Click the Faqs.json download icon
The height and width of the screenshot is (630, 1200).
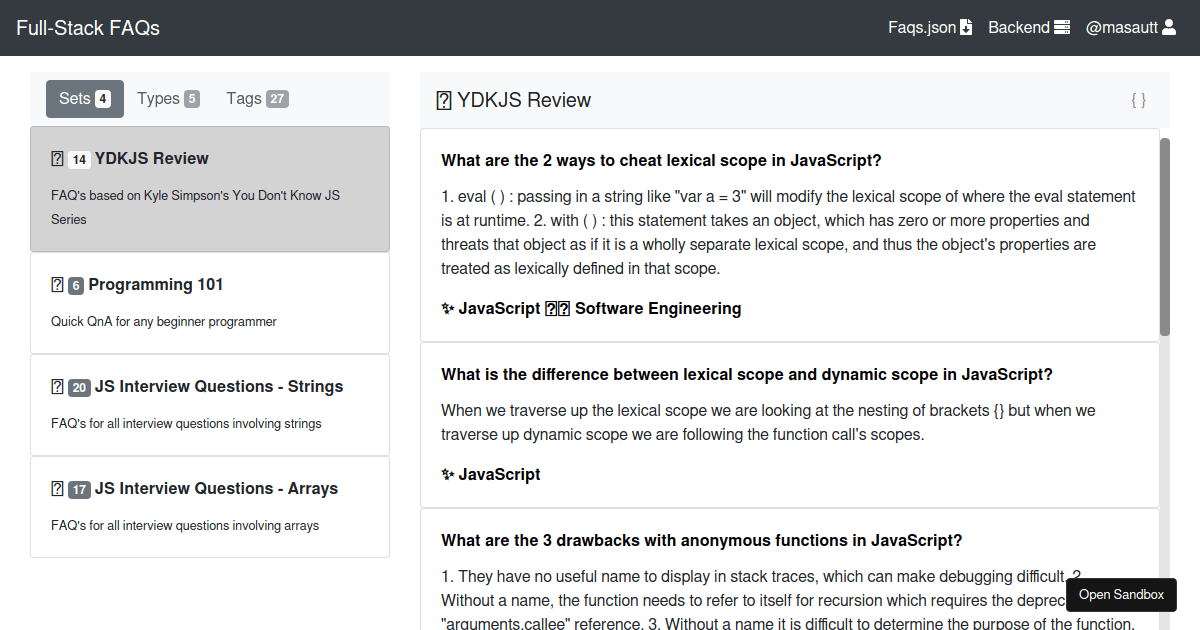click(965, 27)
